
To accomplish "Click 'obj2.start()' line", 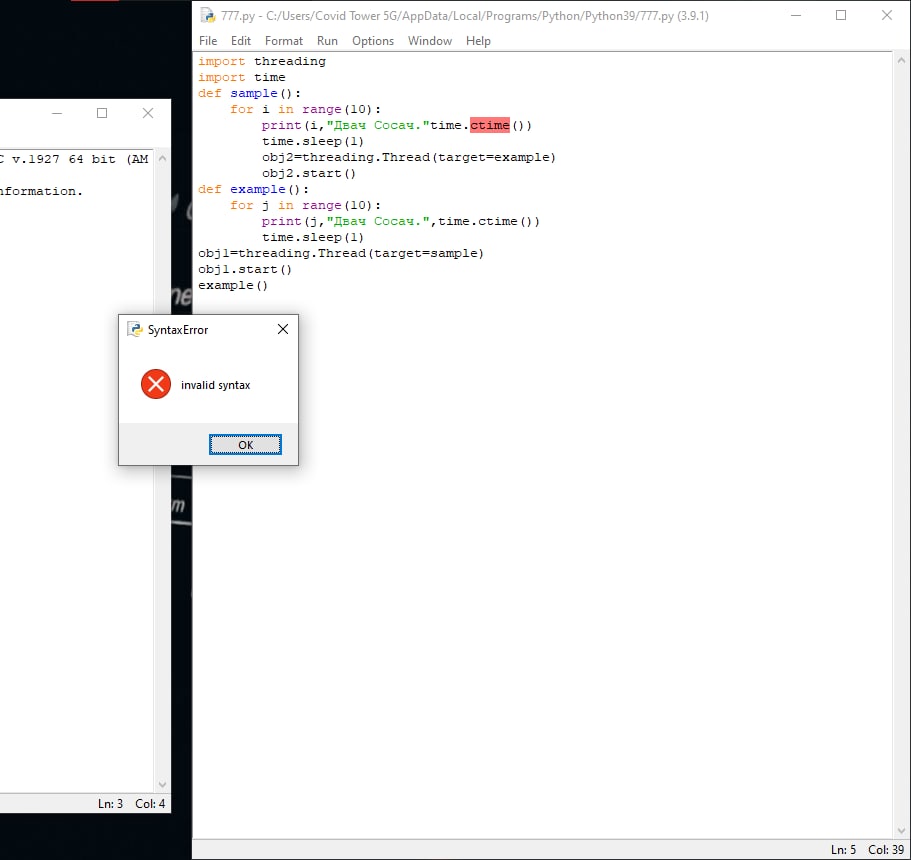I will pos(309,173).
